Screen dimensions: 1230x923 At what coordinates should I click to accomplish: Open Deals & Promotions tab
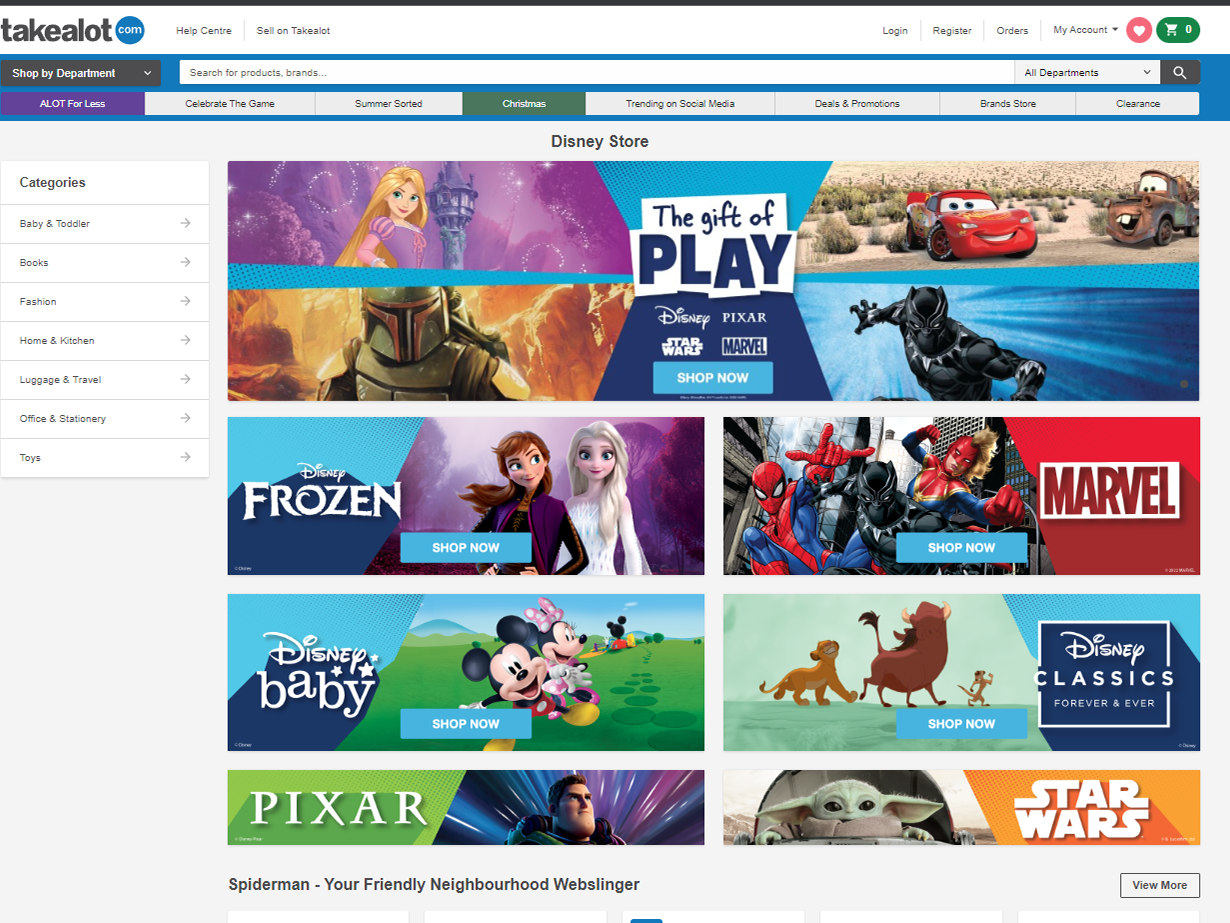[x=857, y=103]
